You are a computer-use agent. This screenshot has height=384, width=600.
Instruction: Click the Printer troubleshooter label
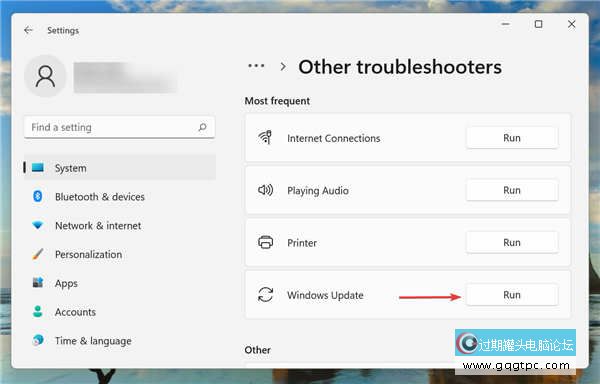tap(302, 243)
